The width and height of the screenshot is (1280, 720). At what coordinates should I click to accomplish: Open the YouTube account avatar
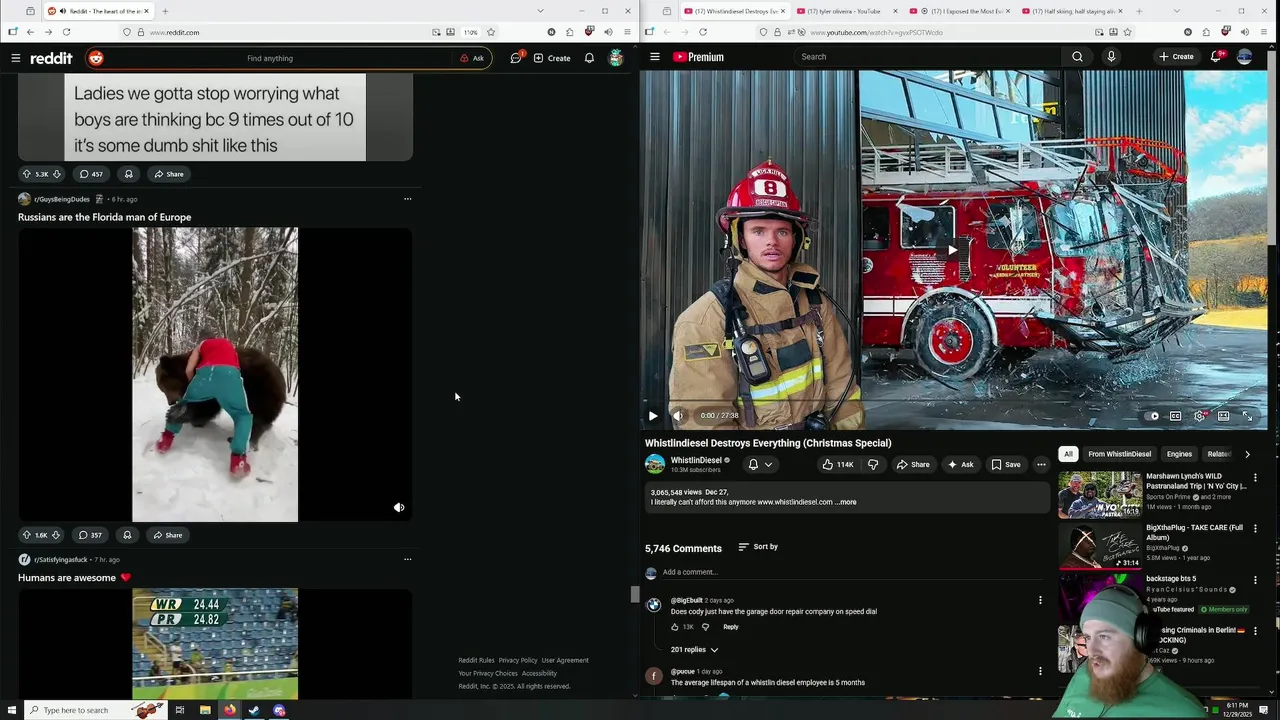[x=1245, y=57]
